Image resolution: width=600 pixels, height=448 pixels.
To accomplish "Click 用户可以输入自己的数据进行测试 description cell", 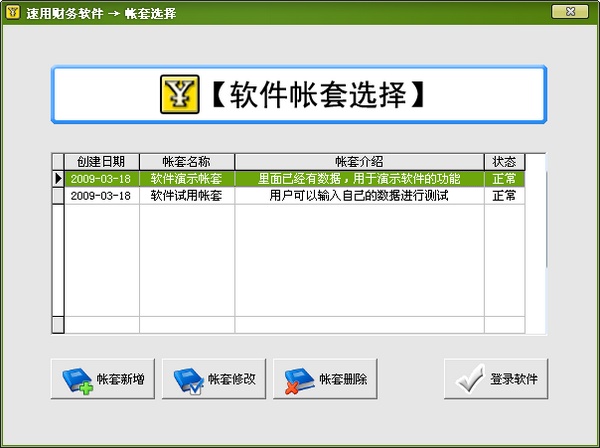I will pos(359,195).
